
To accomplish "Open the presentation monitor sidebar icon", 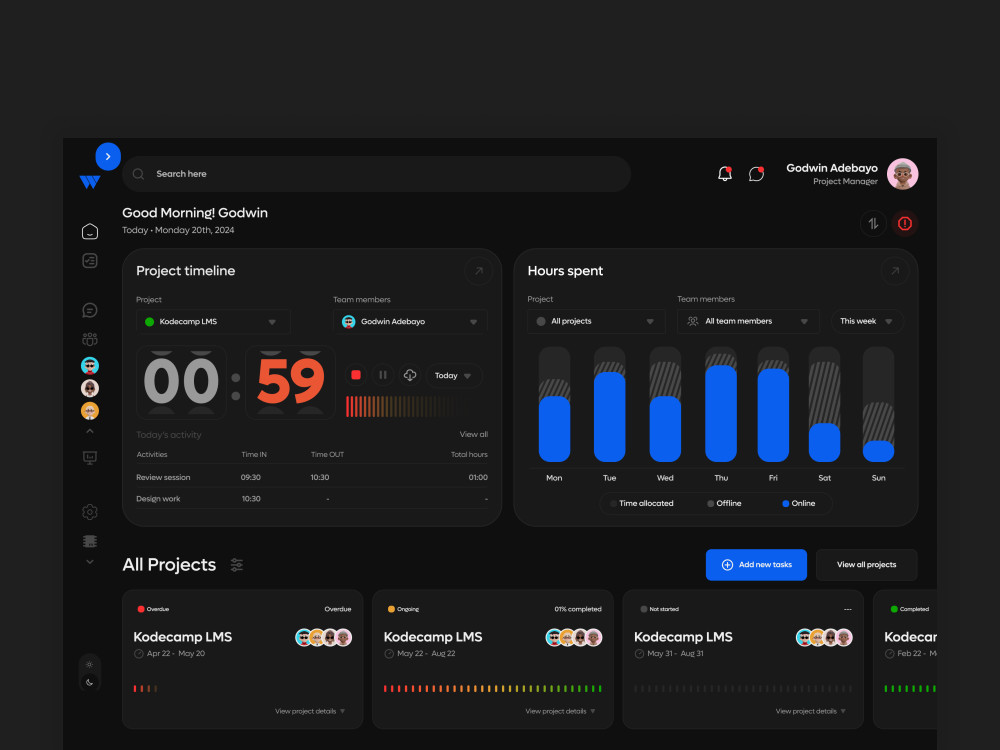I will coord(90,457).
